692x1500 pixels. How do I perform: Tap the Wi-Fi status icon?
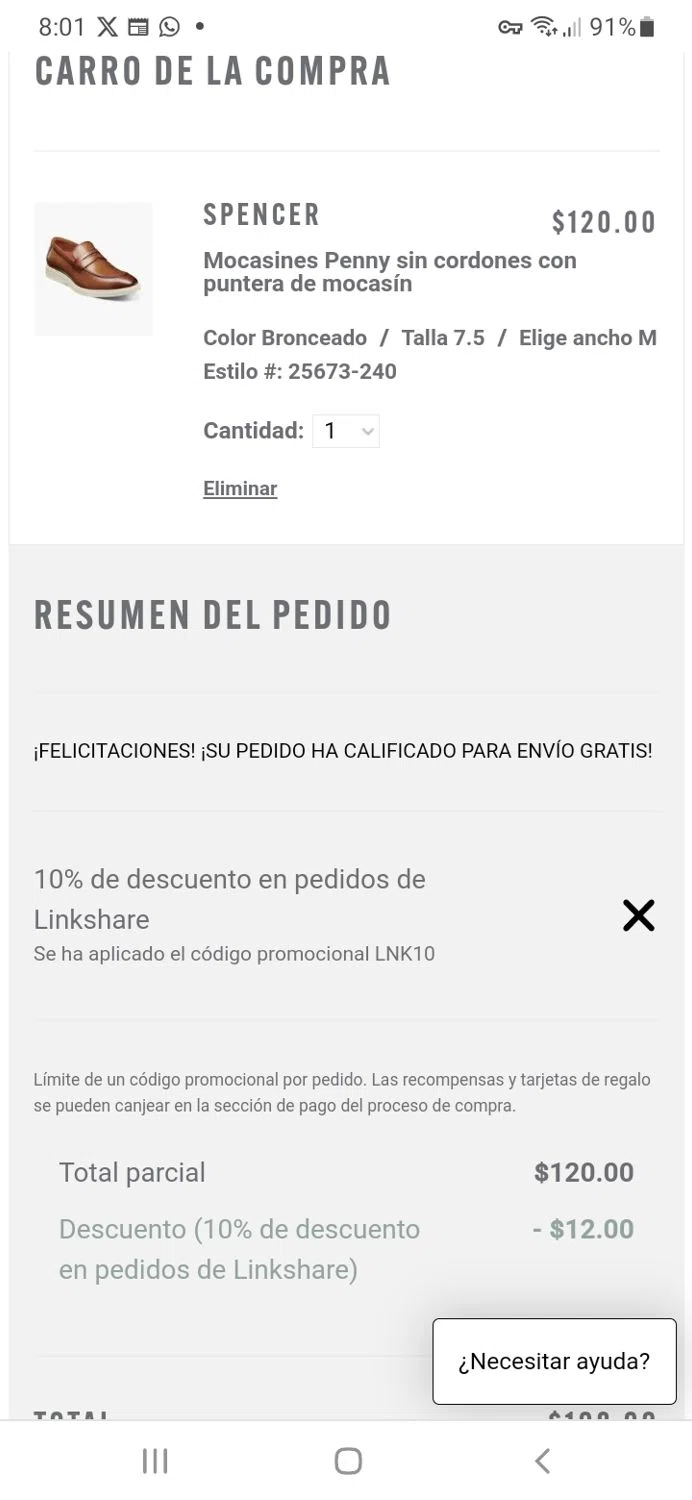[544, 27]
